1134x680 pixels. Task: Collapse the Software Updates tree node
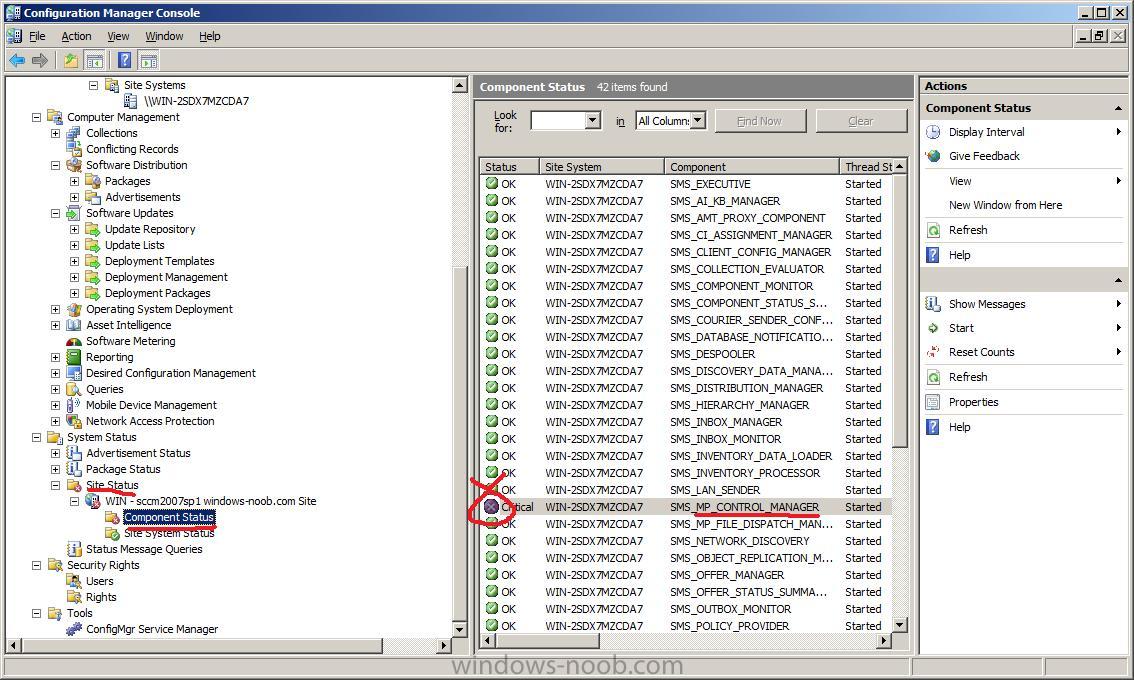(55, 213)
